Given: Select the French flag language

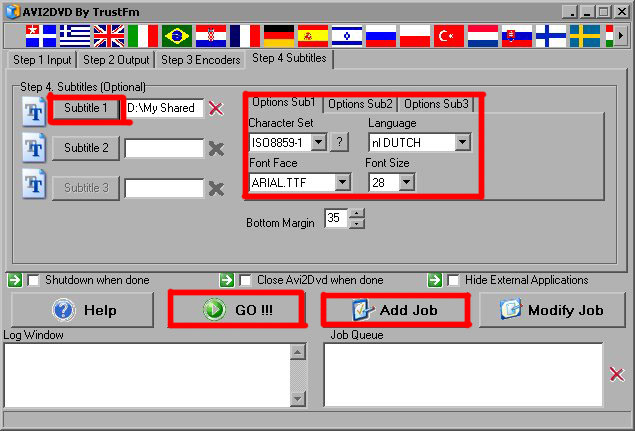Looking at the screenshot, I should (x=245, y=36).
